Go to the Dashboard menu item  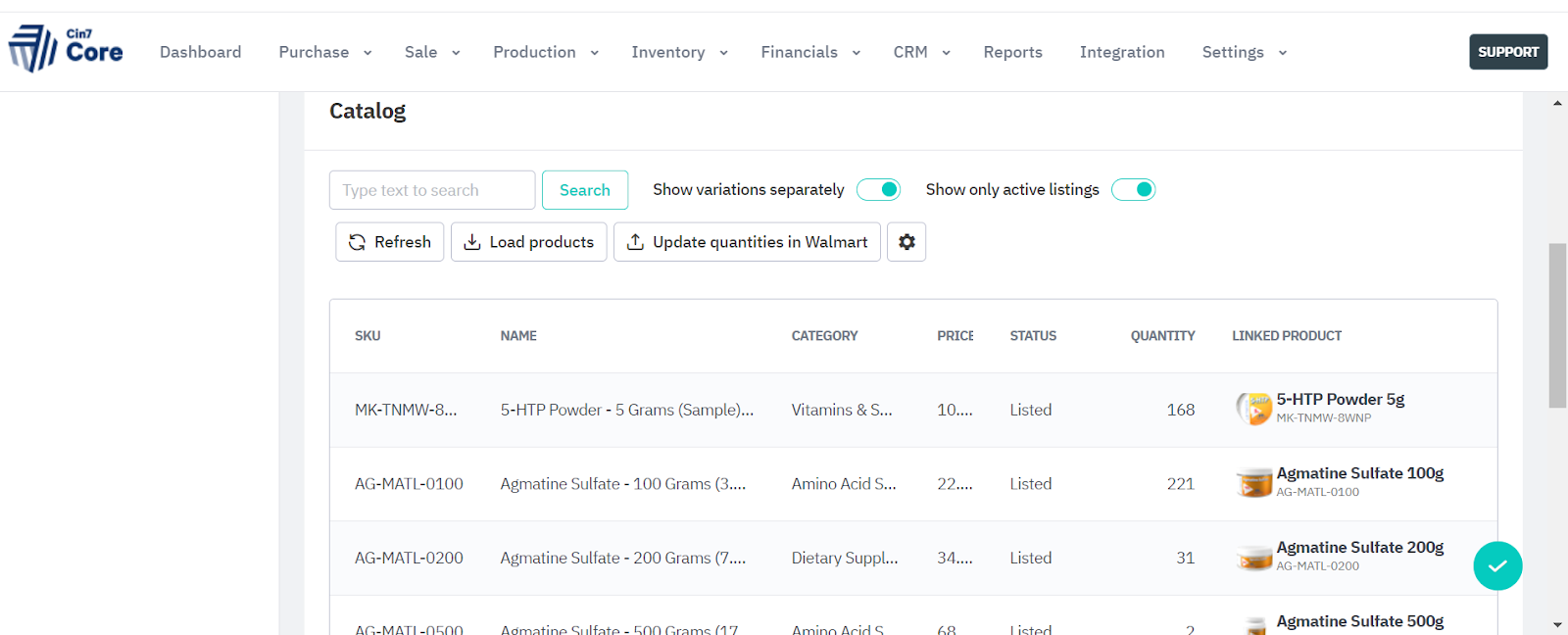tap(200, 52)
